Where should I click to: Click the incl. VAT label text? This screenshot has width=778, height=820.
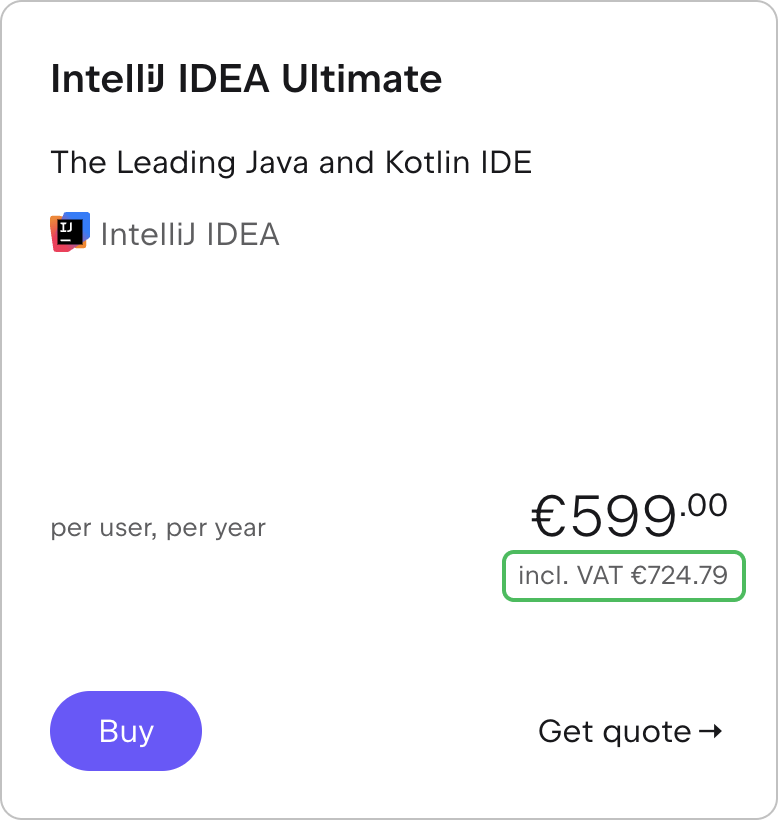[569, 576]
